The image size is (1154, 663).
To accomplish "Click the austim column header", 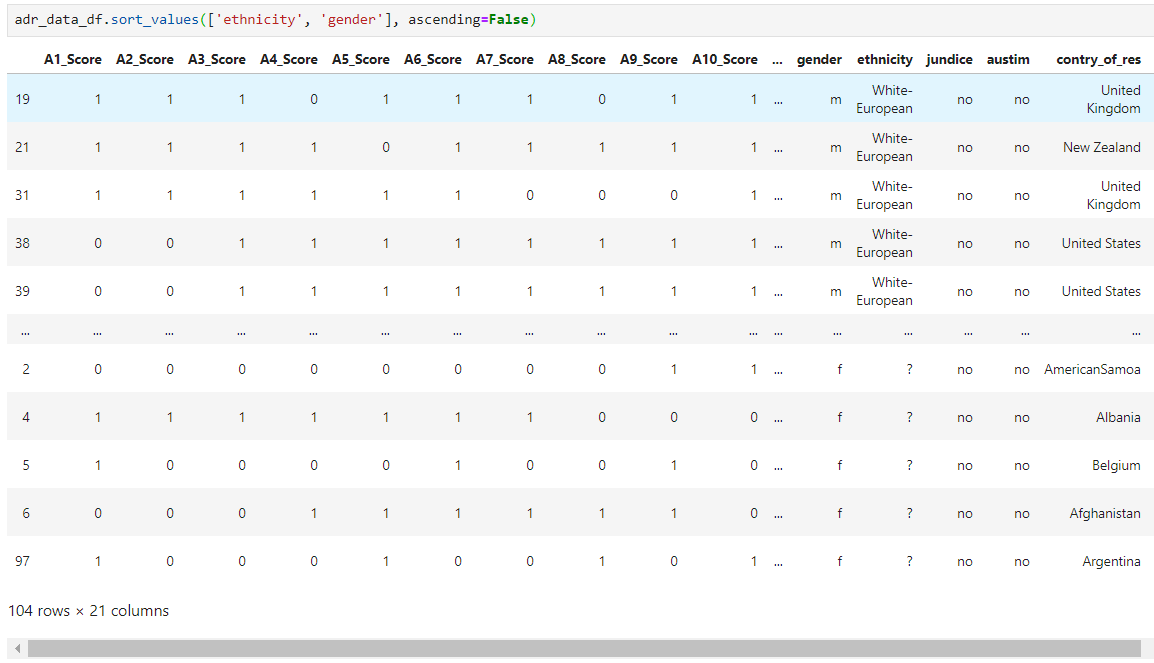I will (x=1008, y=60).
